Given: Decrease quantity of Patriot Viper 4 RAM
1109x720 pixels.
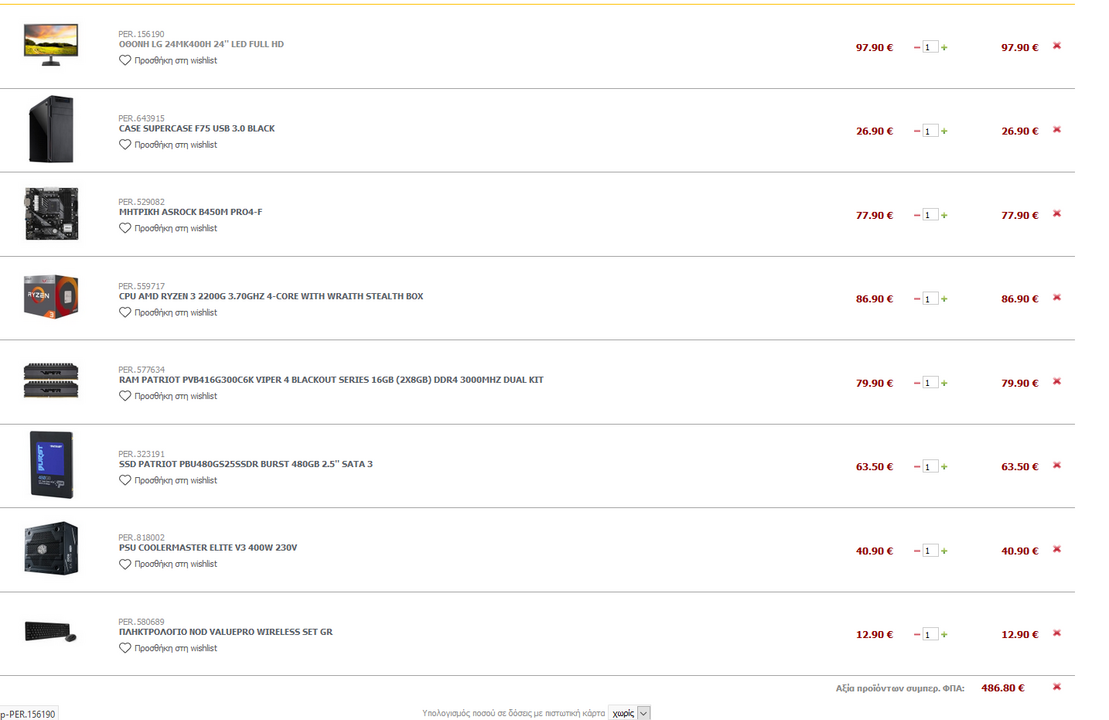Looking at the screenshot, I should pyautogui.click(x=917, y=383).
